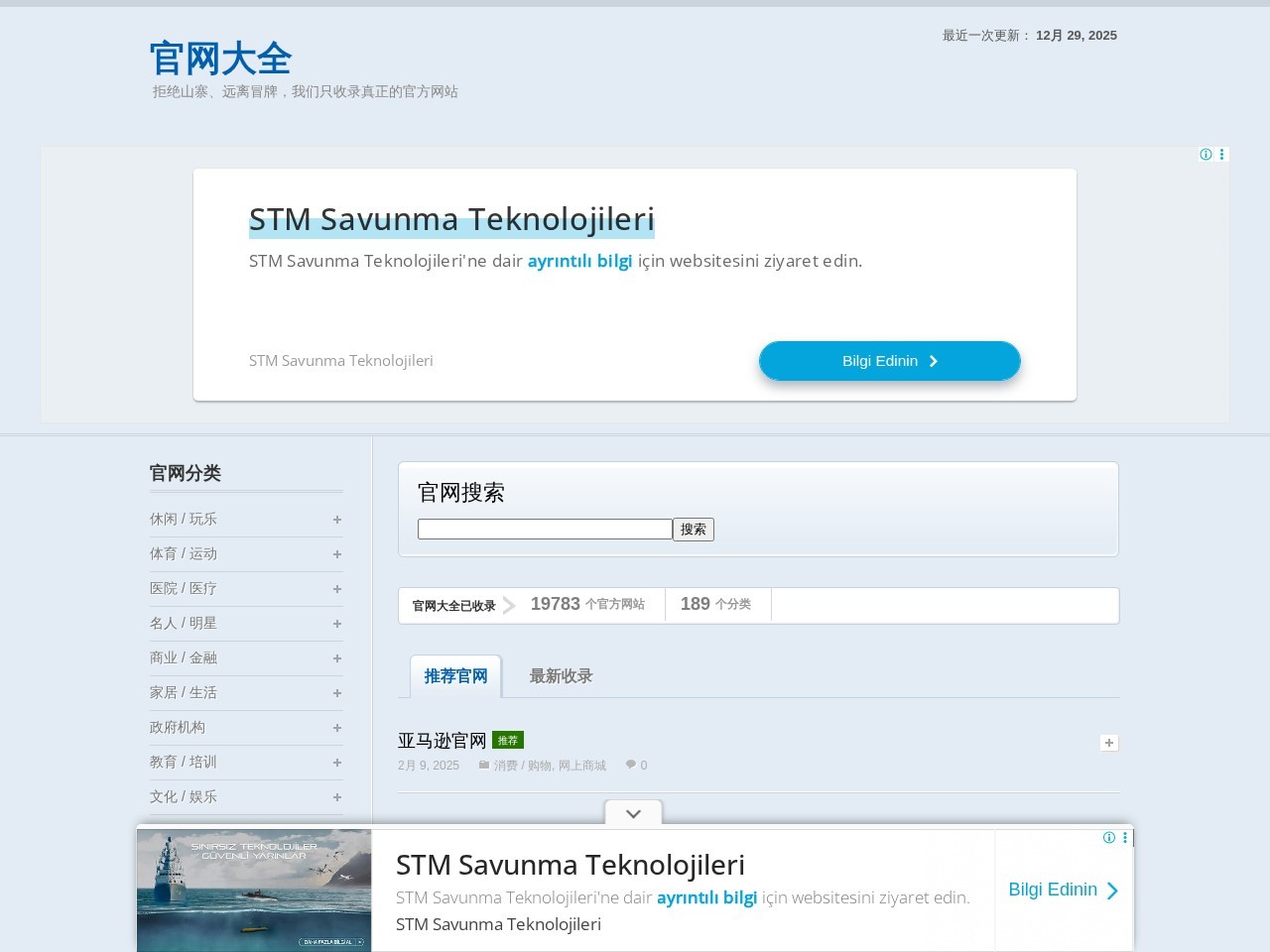This screenshot has width=1270, height=952.
Task: Click the 2月 9, 2025 post date
Action: click(x=429, y=766)
